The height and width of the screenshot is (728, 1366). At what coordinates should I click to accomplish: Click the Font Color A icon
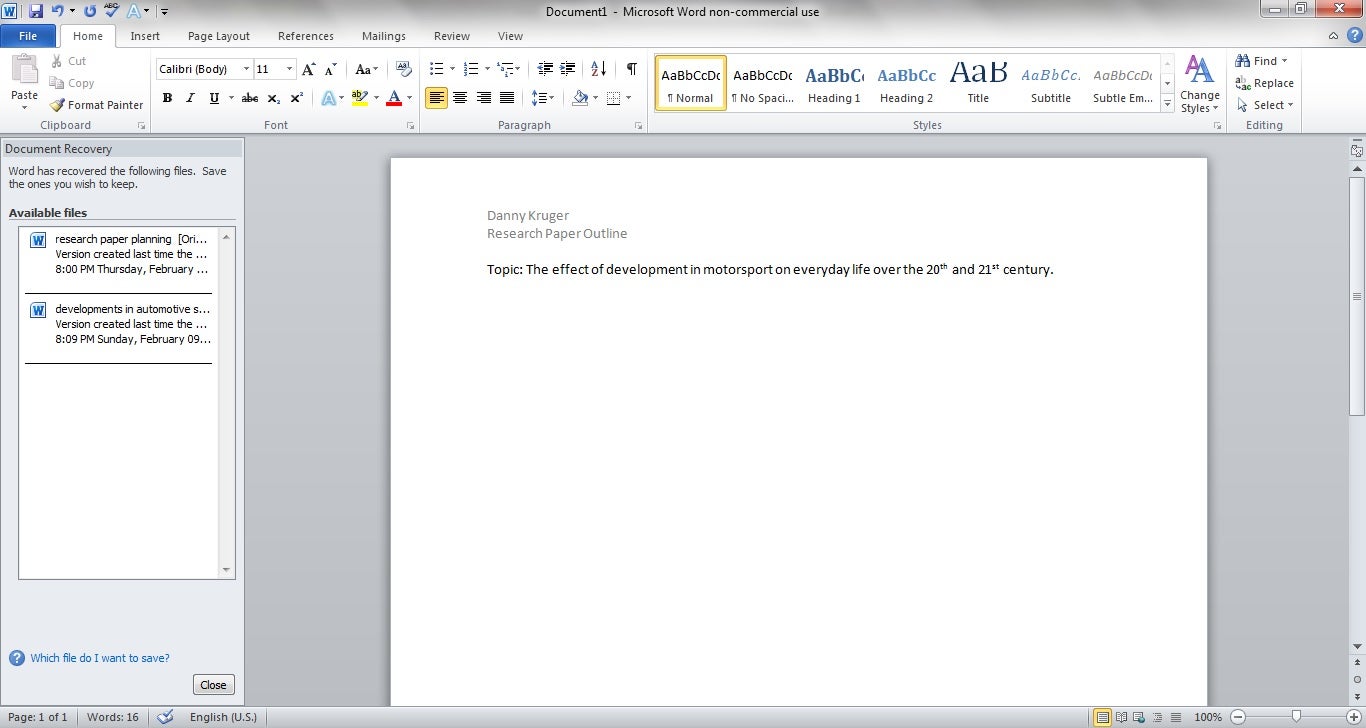pyautogui.click(x=394, y=98)
